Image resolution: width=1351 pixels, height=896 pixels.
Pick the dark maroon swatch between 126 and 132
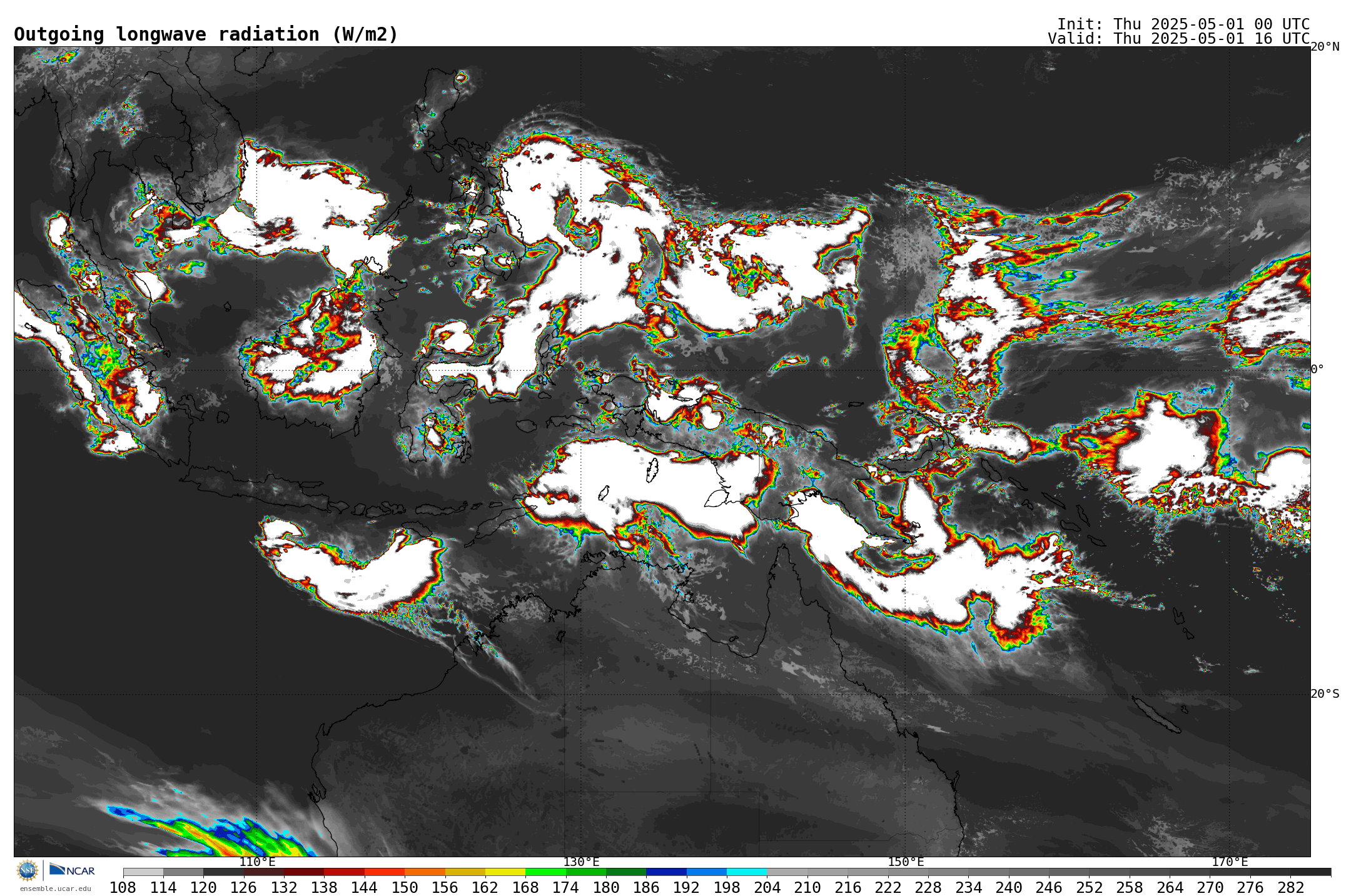tap(264, 872)
